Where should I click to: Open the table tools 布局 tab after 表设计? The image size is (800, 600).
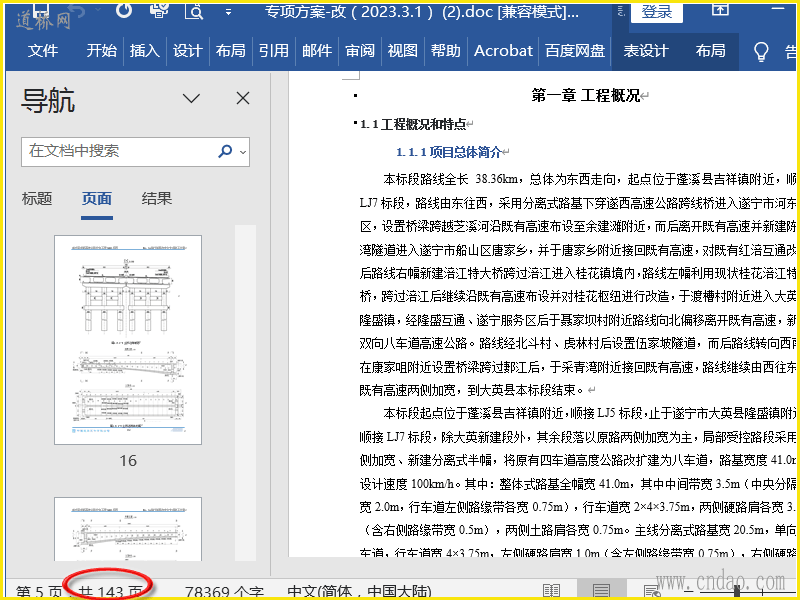[x=710, y=51]
